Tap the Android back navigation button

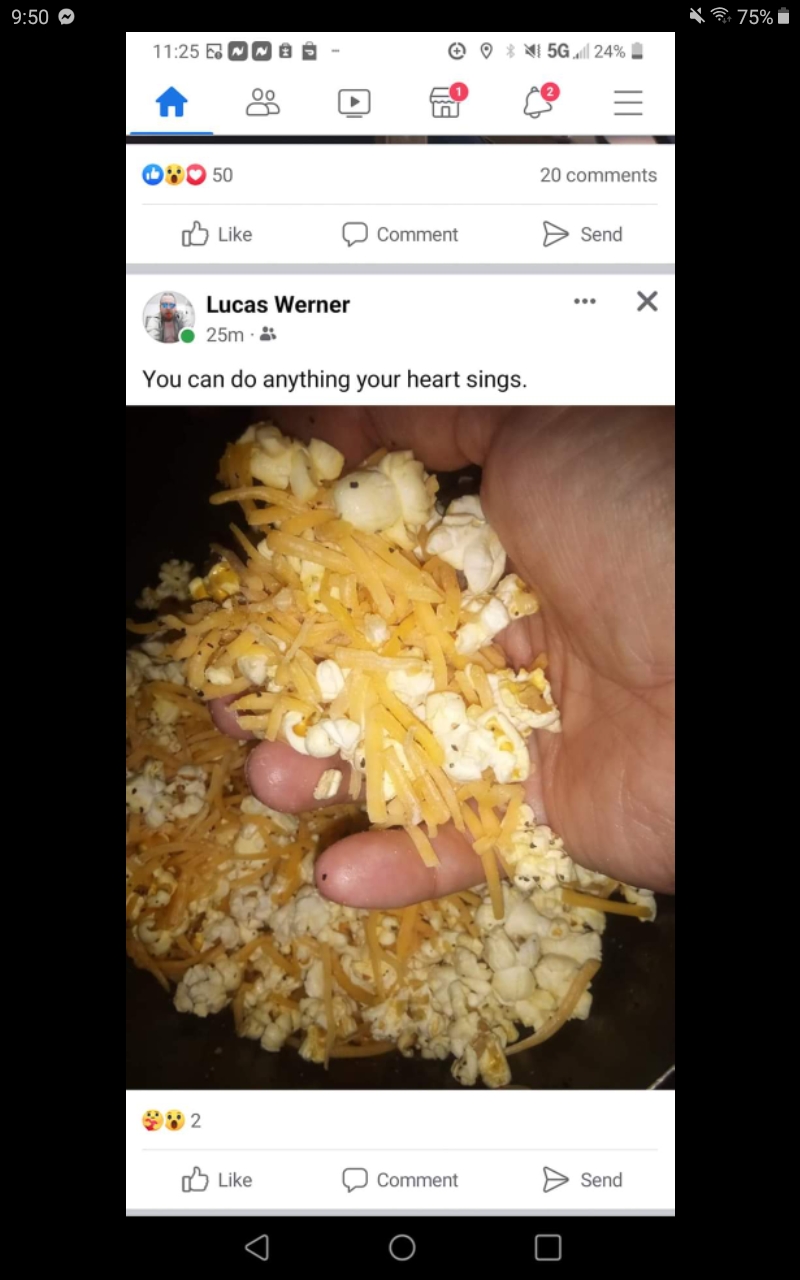[257, 1247]
